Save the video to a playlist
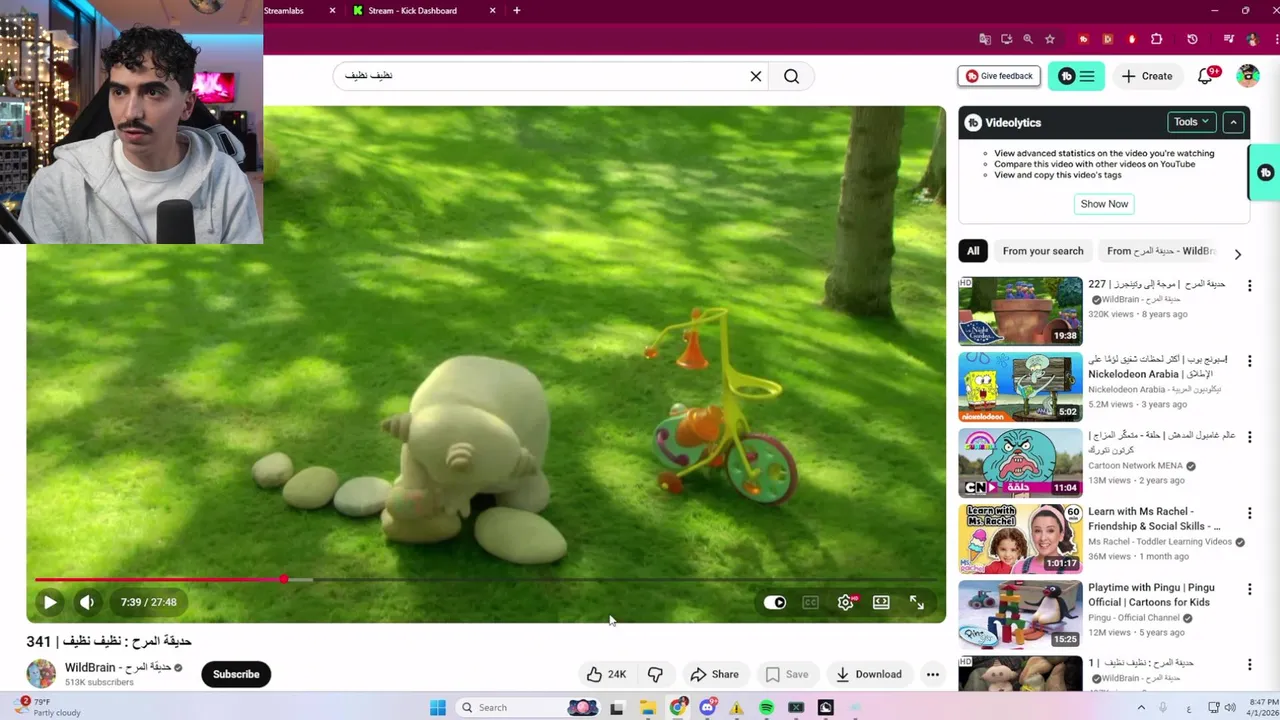This screenshot has height=720, width=1280. coord(786,674)
